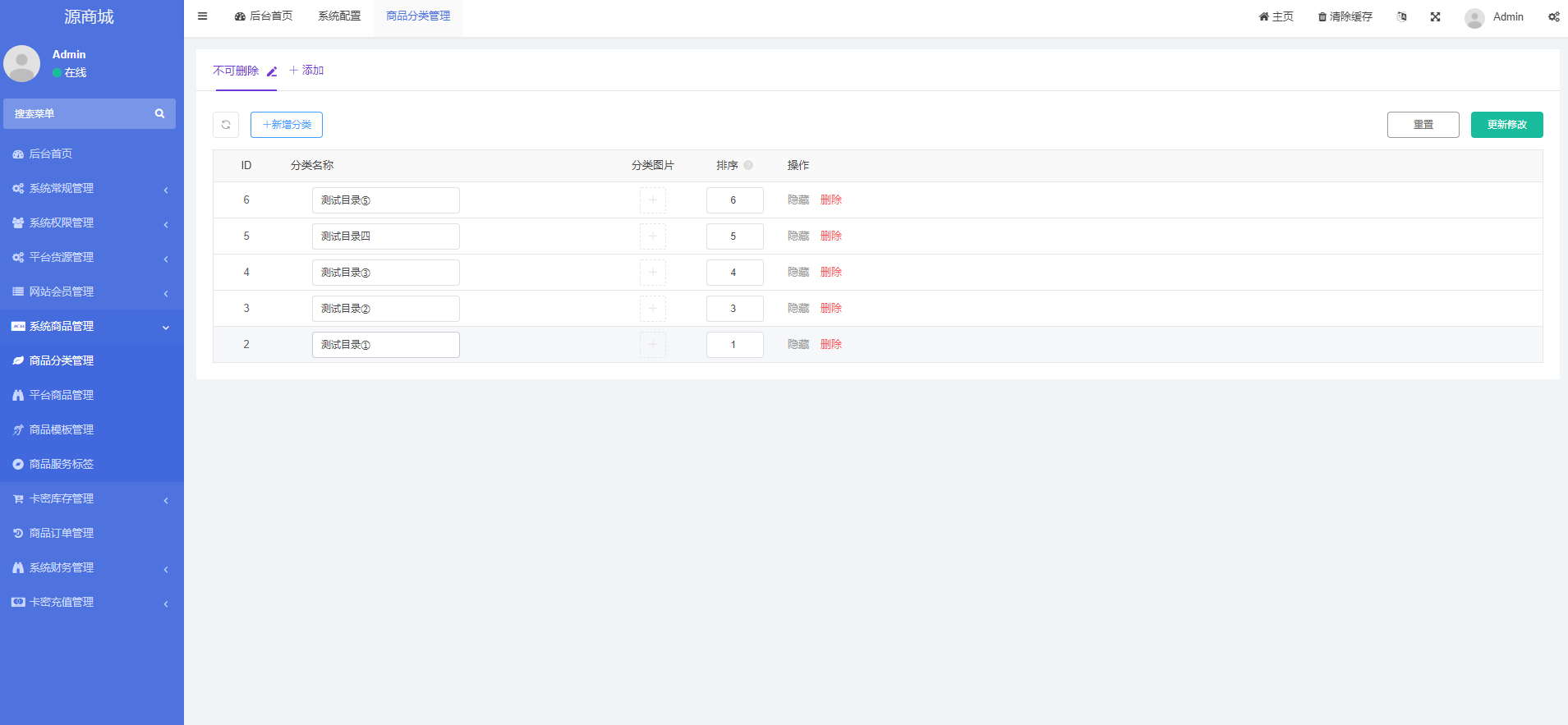This screenshot has width=1568, height=725.
Task: Expand 卡密库存管理 menu
Action: coord(92,498)
